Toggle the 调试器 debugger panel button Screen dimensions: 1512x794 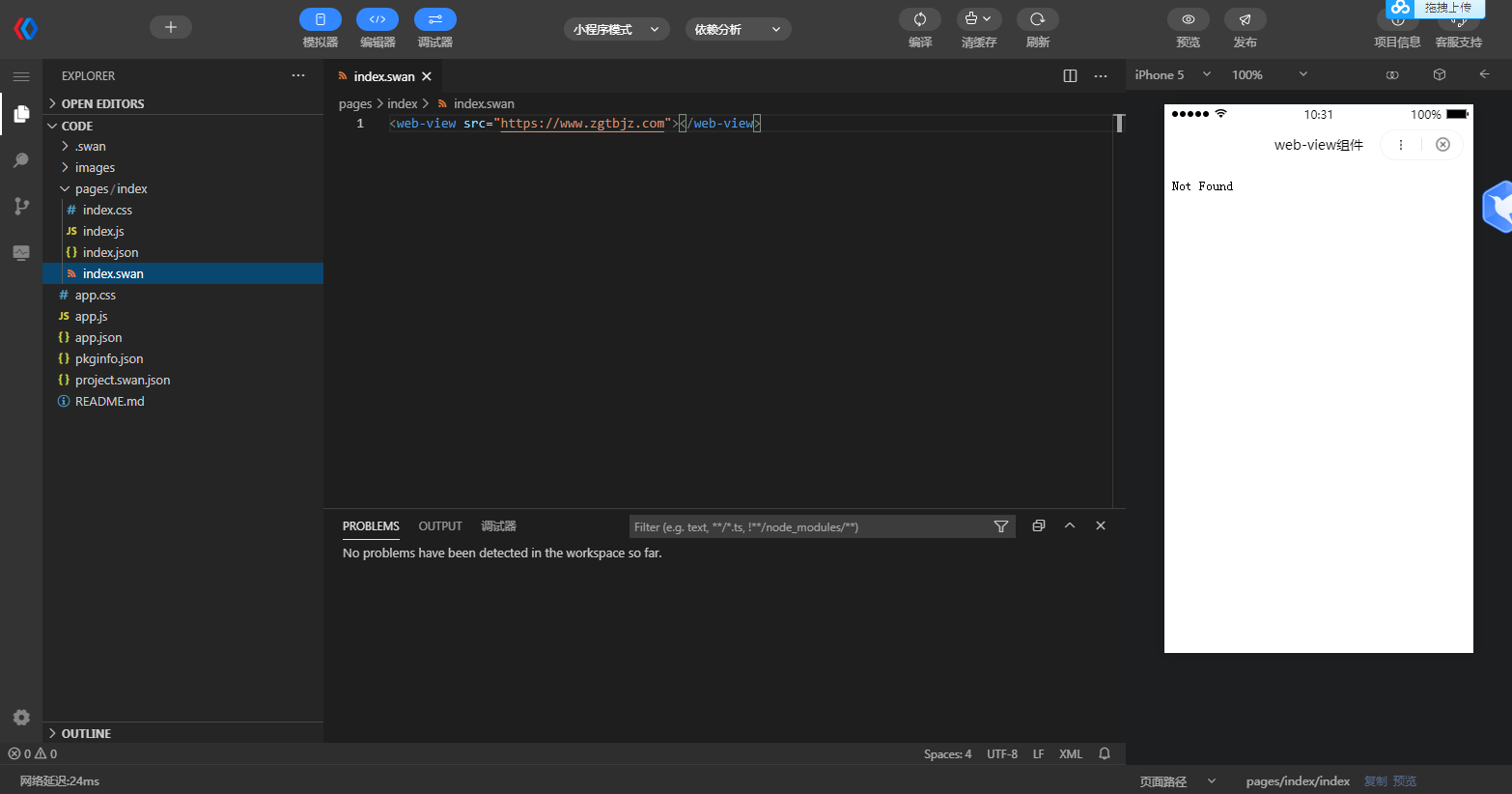pos(435,19)
